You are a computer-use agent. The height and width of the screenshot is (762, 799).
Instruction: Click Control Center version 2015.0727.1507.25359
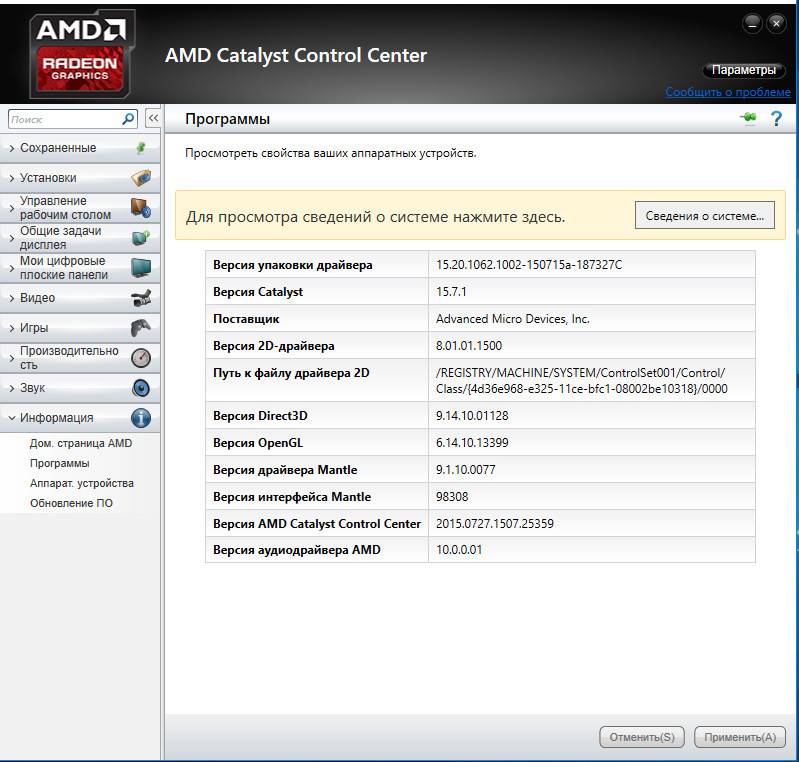(x=494, y=524)
